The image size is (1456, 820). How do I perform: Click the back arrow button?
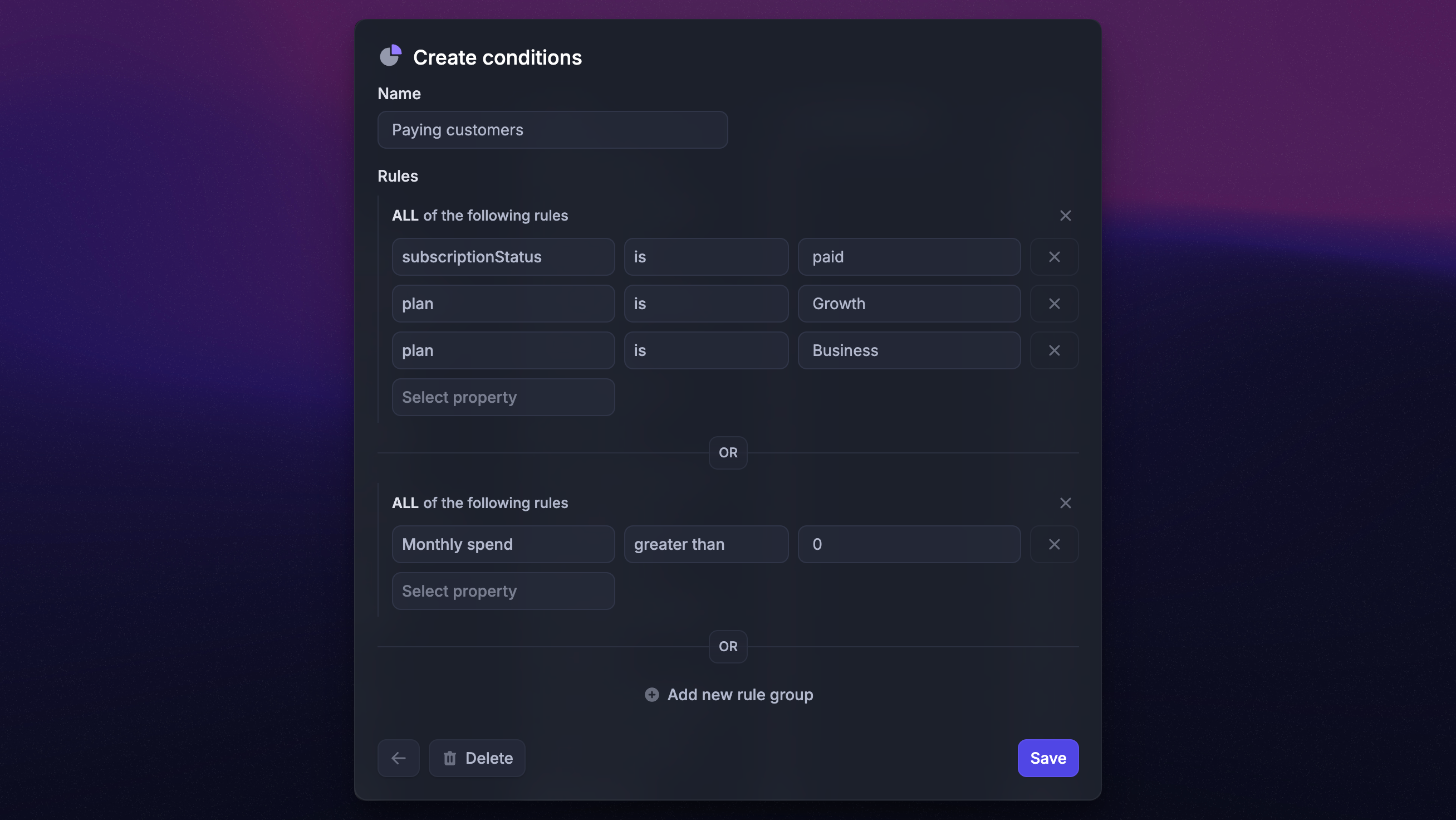(x=399, y=758)
